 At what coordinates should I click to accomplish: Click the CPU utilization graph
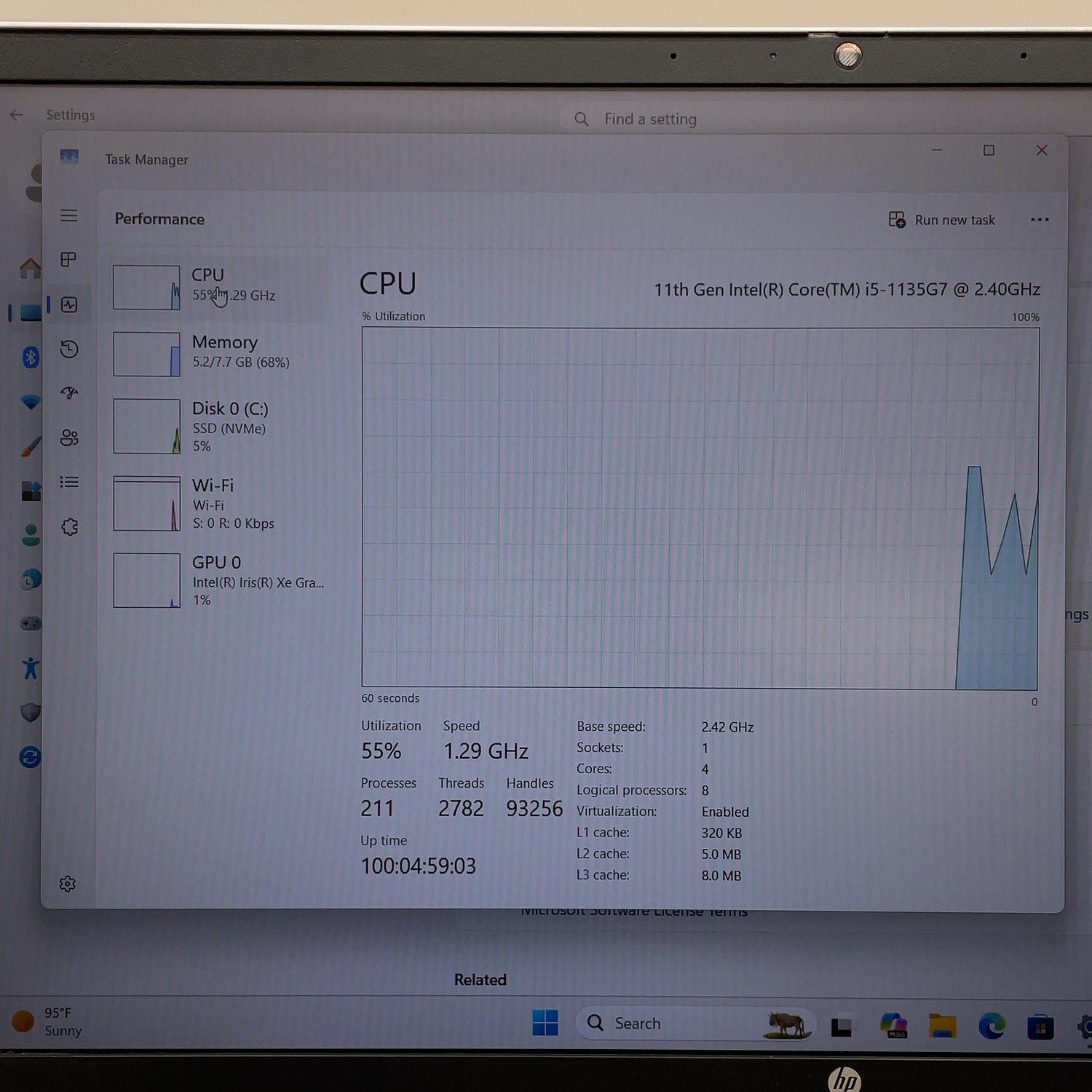[x=700, y=508]
